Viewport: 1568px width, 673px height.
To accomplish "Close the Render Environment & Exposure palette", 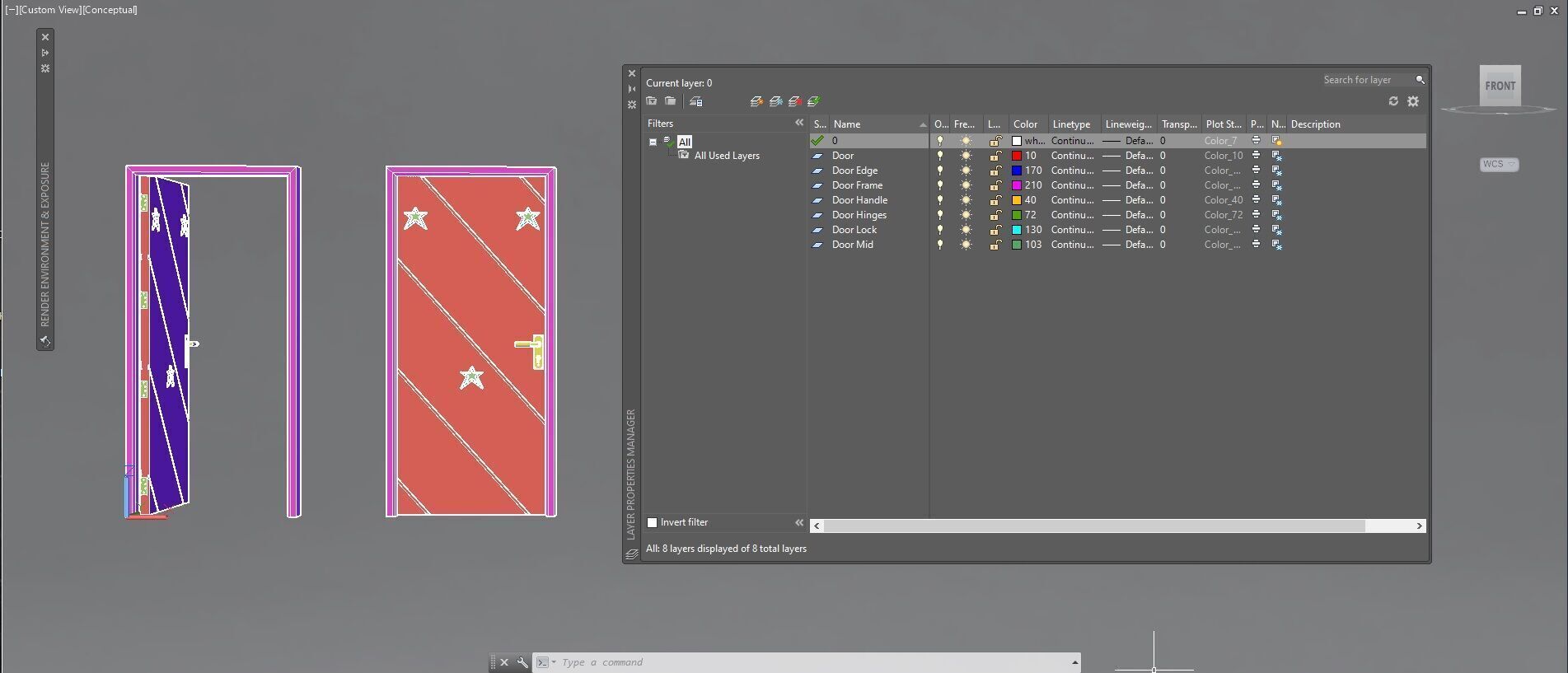I will click(x=45, y=37).
